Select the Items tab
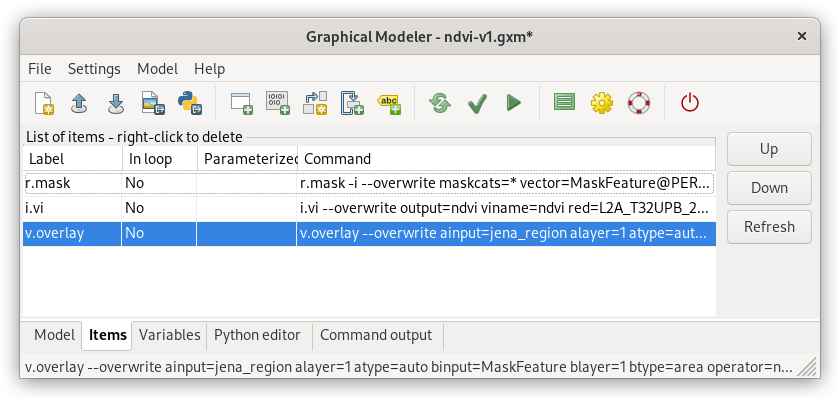This screenshot has height=398, width=838. click(x=107, y=335)
